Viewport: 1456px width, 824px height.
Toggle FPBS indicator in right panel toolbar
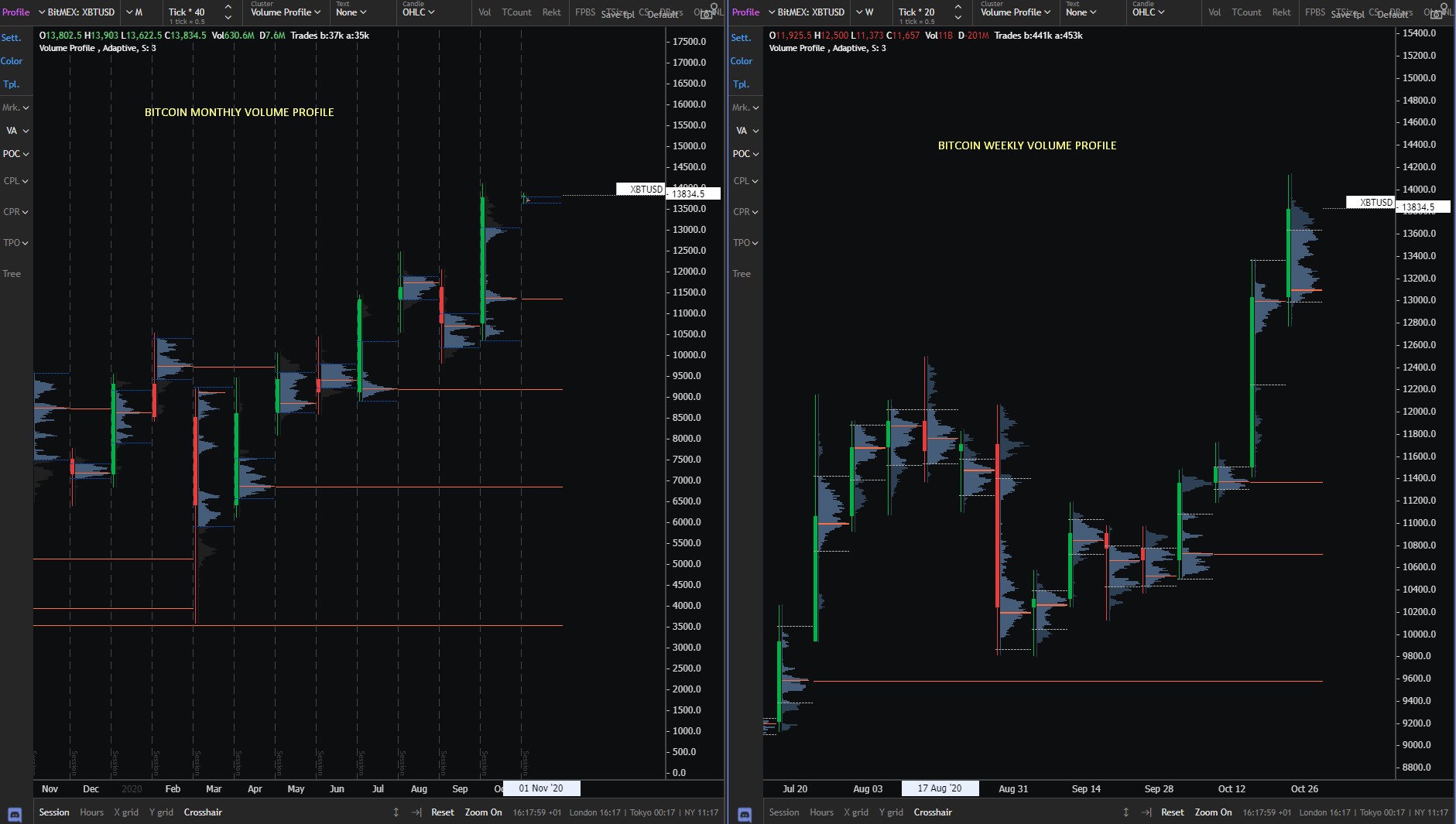click(x=1315, y=12)
